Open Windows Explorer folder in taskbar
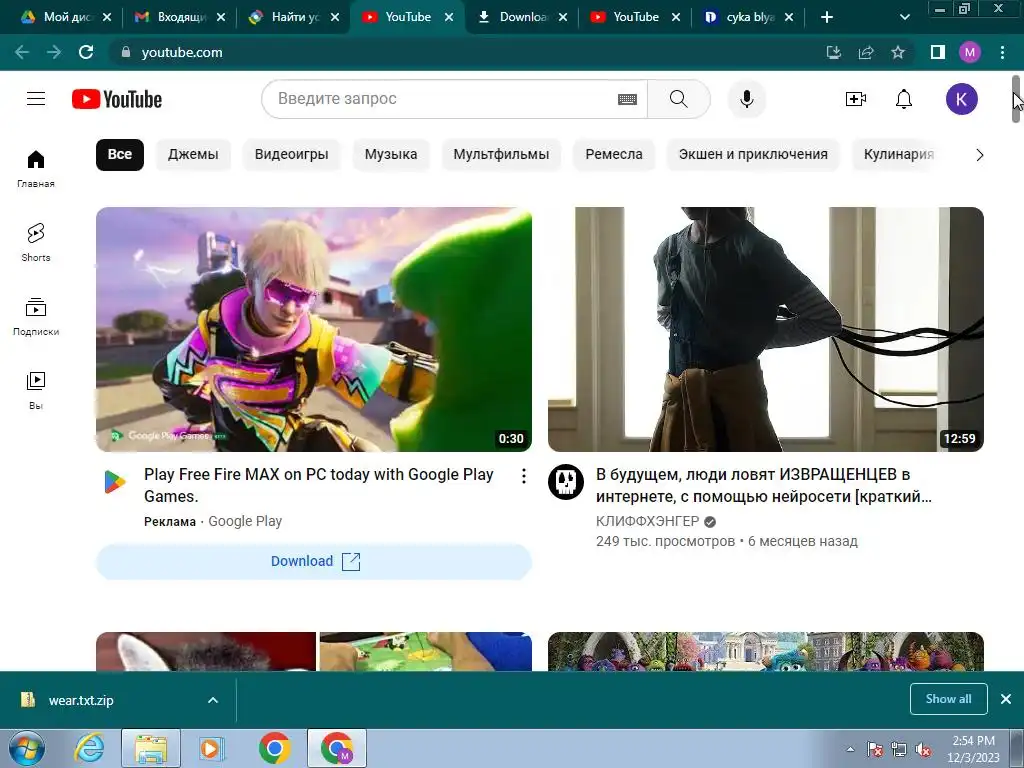 coord(151,748)
